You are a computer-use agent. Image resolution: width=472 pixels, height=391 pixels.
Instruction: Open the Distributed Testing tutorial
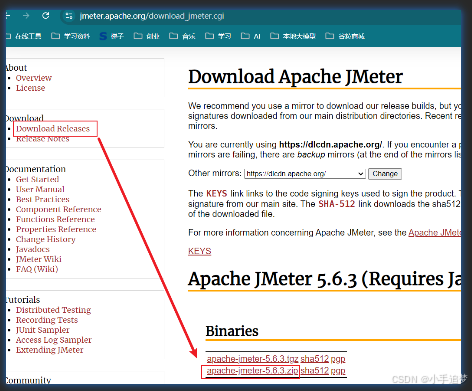(53, 310)
